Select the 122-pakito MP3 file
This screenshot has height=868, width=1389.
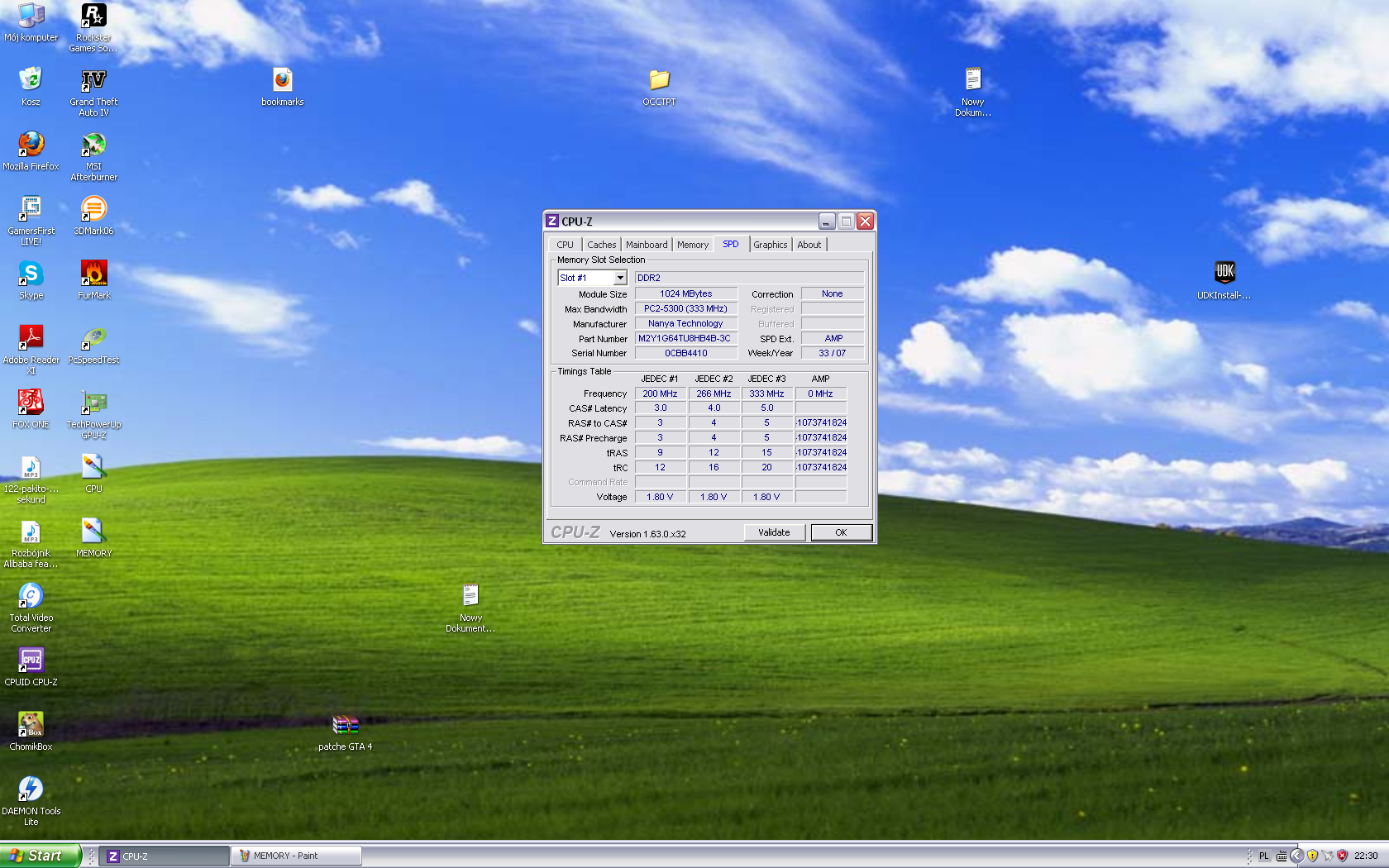(x=31, y=479)
